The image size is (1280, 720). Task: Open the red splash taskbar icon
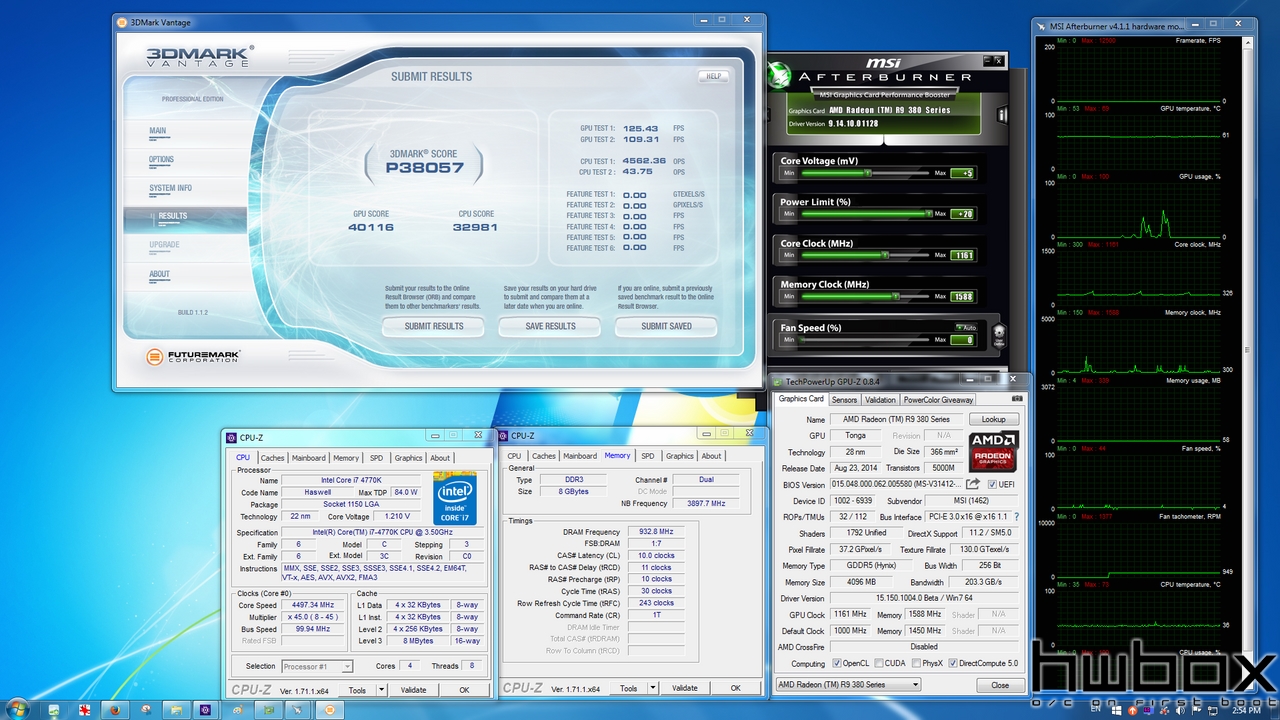(x=85, y=709)
